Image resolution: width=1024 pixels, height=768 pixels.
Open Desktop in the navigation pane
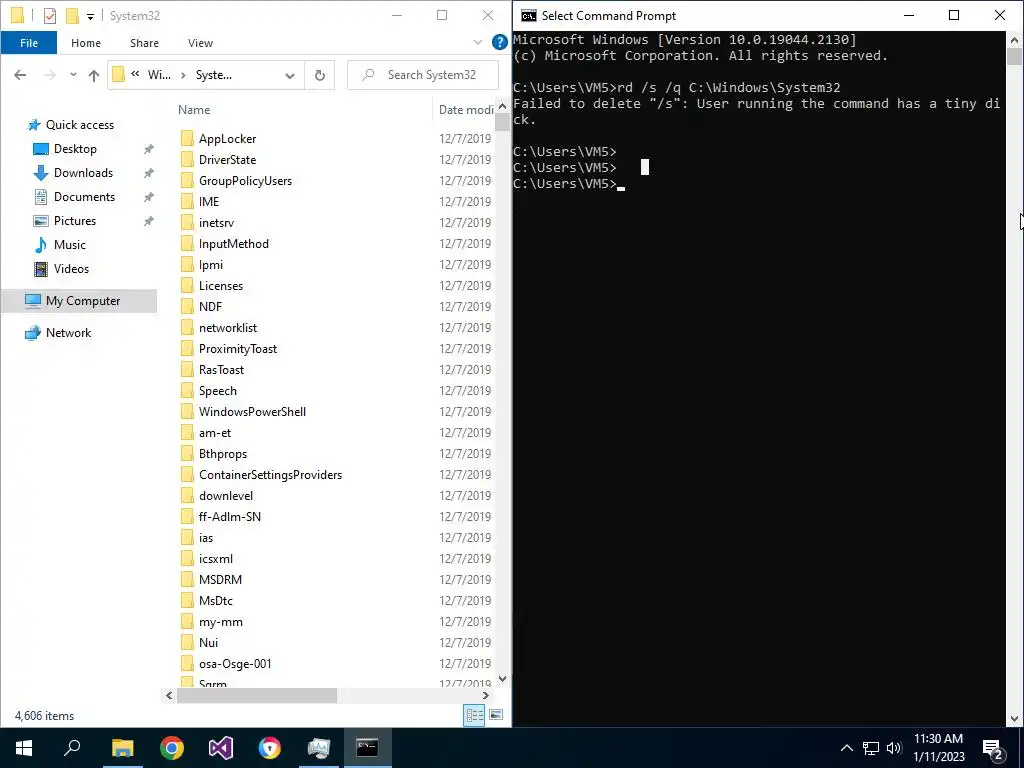75,149
